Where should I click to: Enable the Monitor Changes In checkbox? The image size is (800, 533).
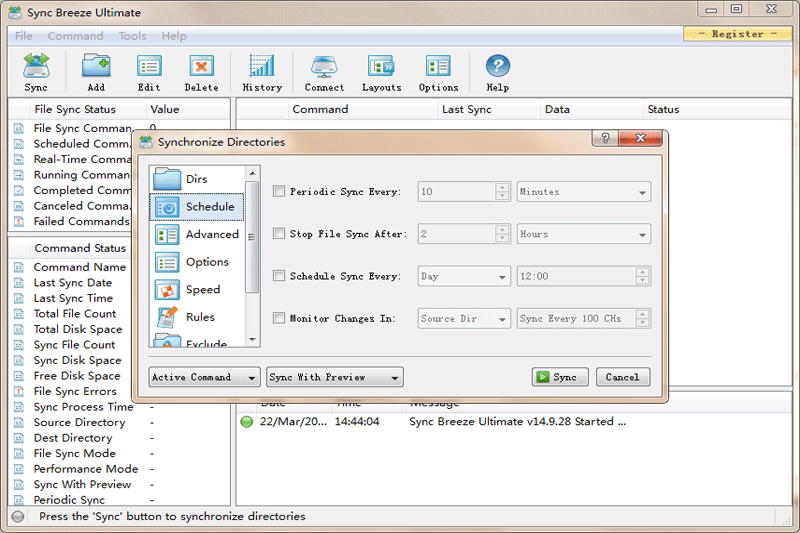(x=279, y=318)
